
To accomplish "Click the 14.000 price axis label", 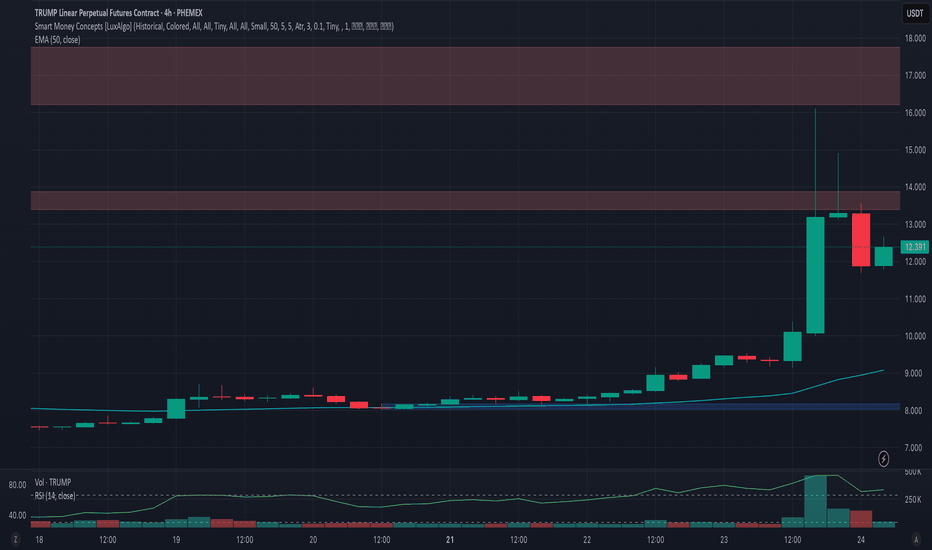I will coord(915,187).
